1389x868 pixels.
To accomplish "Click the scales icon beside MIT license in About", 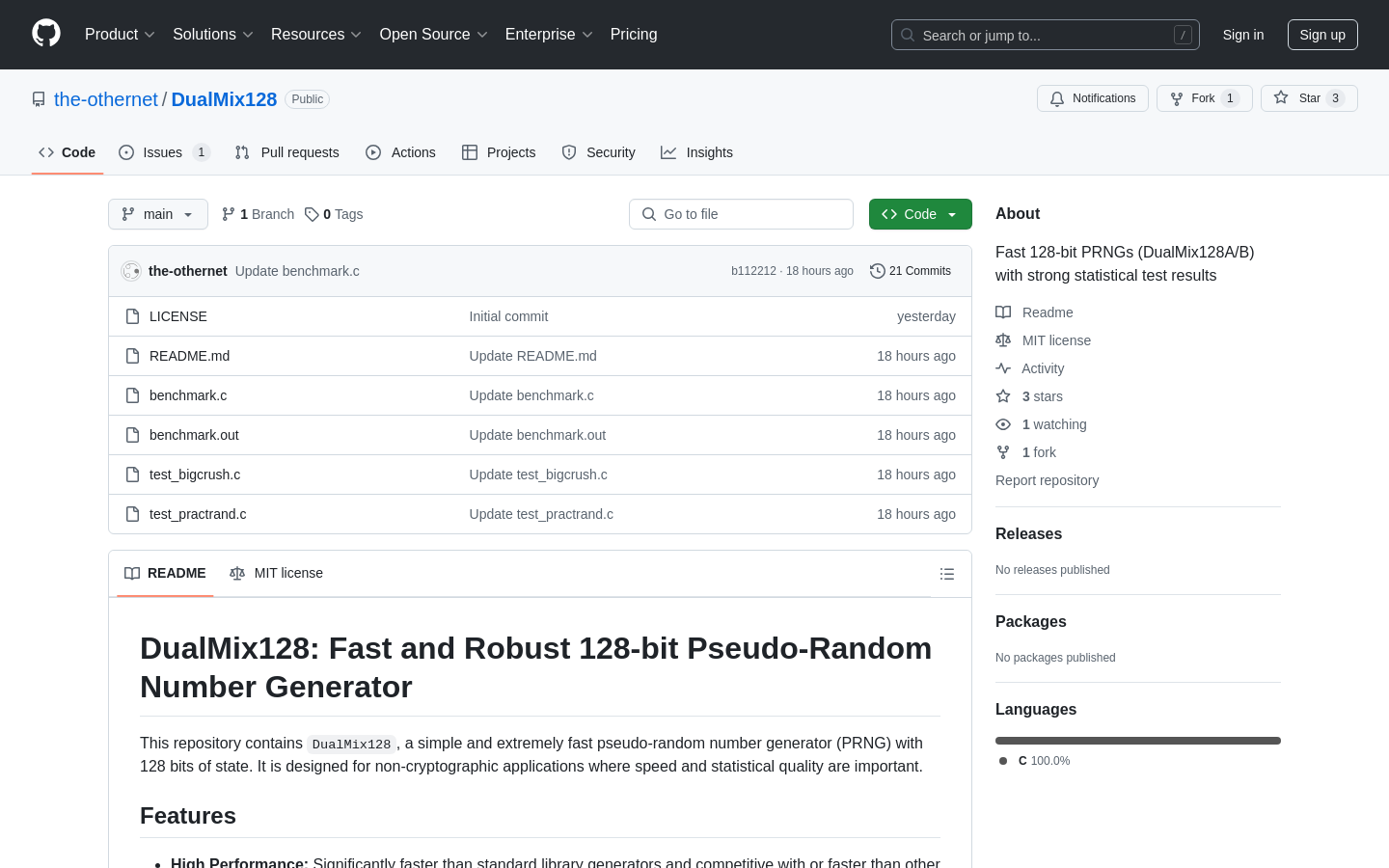I will pyautogui.click(x=1003, y=340).
